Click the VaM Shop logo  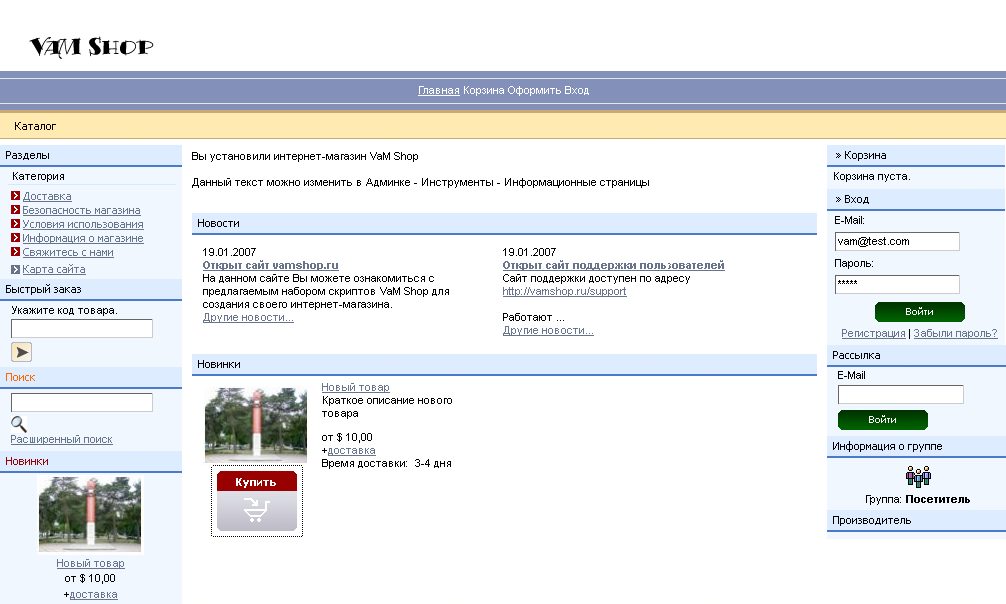point(91,46)
